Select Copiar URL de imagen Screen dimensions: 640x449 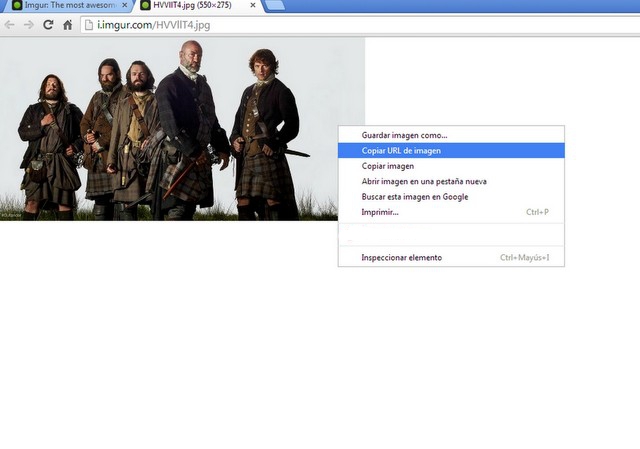click(x=451, y=151)
